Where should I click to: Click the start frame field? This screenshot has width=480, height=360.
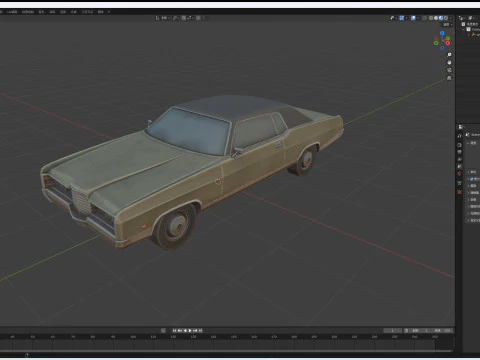(x=420, y=331)
